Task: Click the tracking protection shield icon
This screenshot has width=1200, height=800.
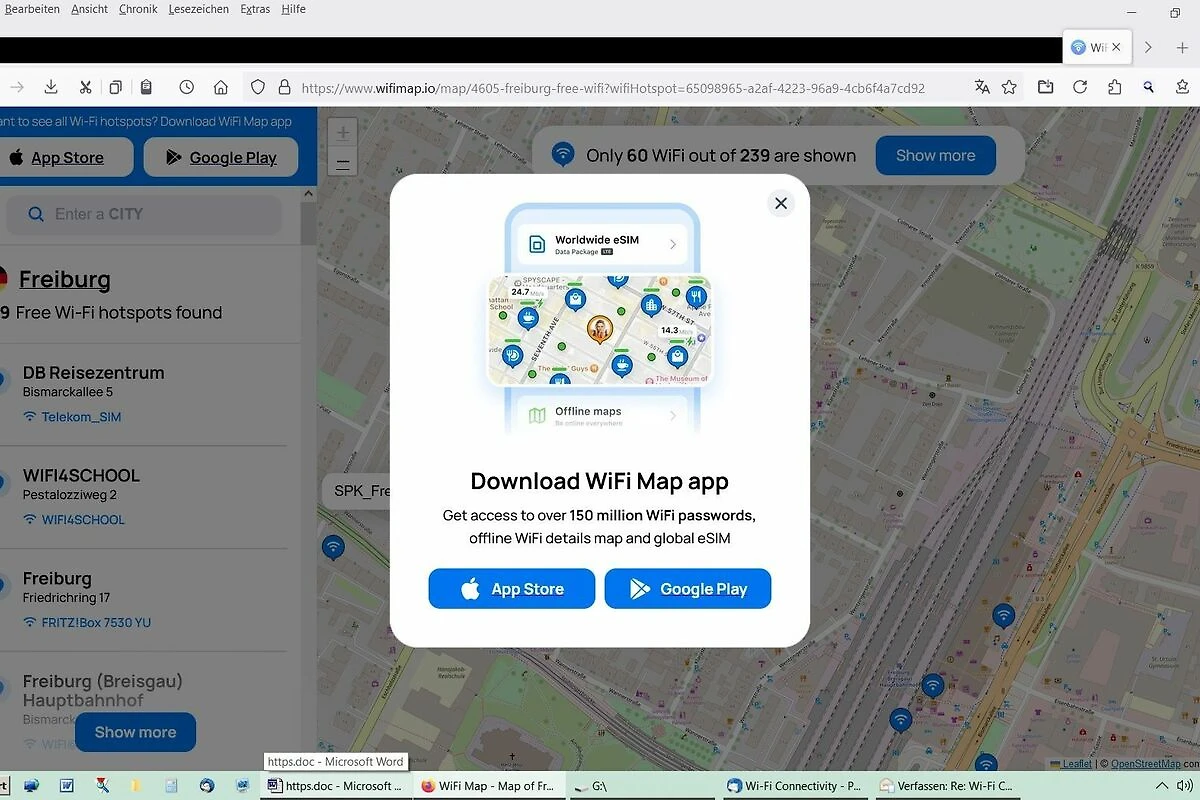Action: click(258, 87)
